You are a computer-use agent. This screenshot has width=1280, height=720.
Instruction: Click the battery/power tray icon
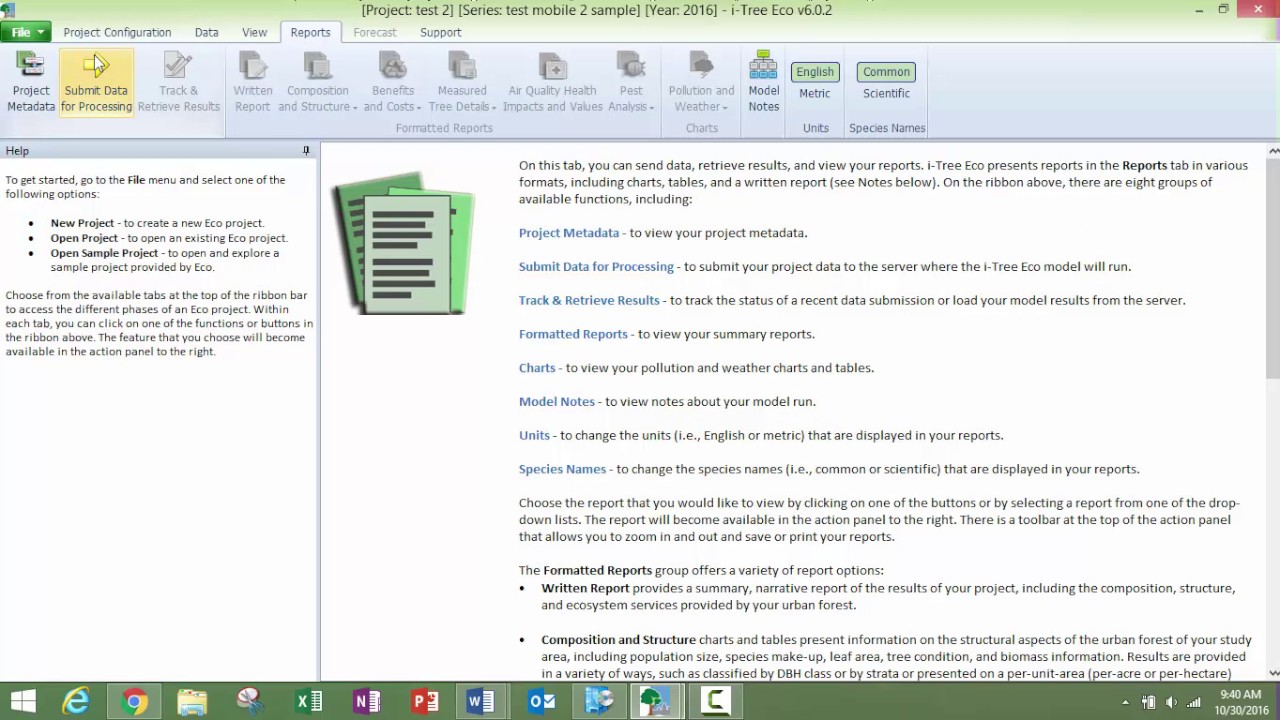(1149, 702)
